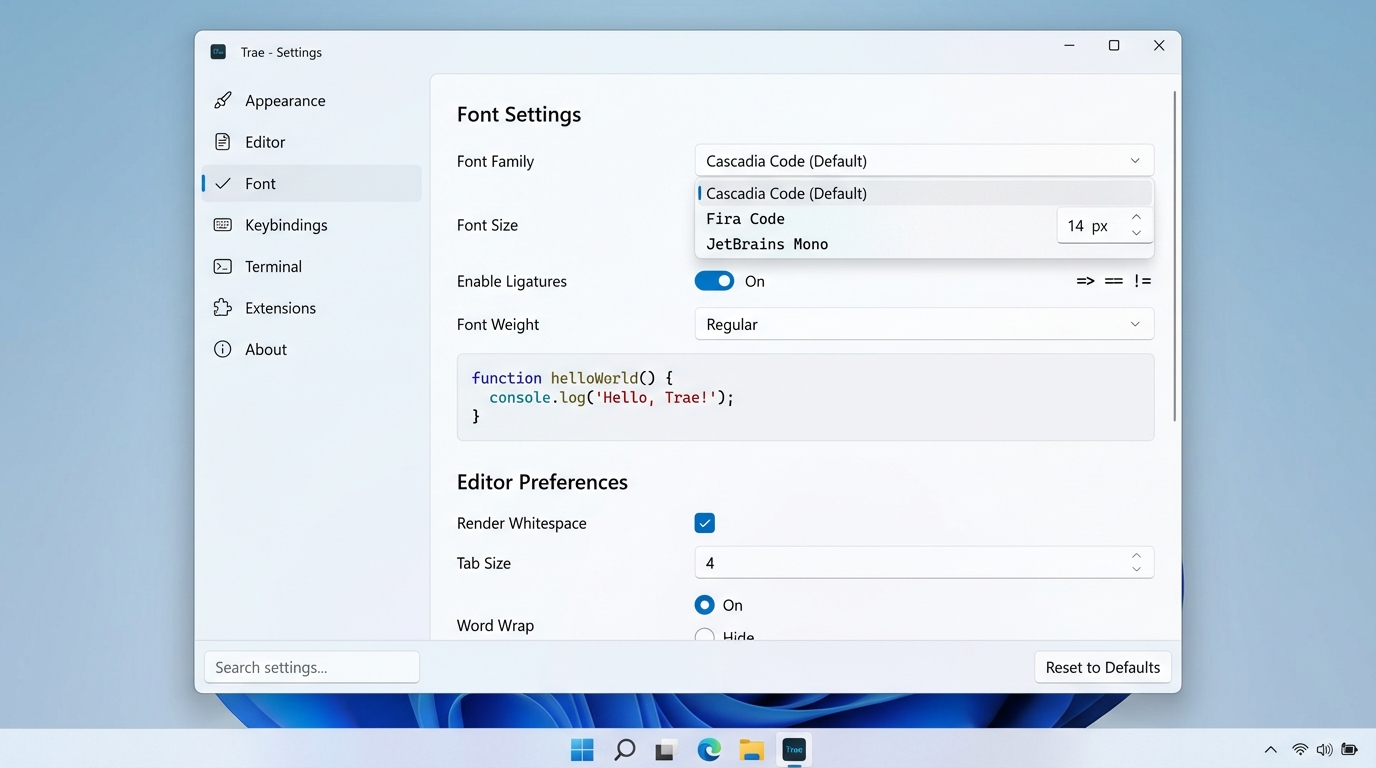Launch Microsoft Edge from the taskbar
This screenshot has height=768, width=1376.
point(709,749)
